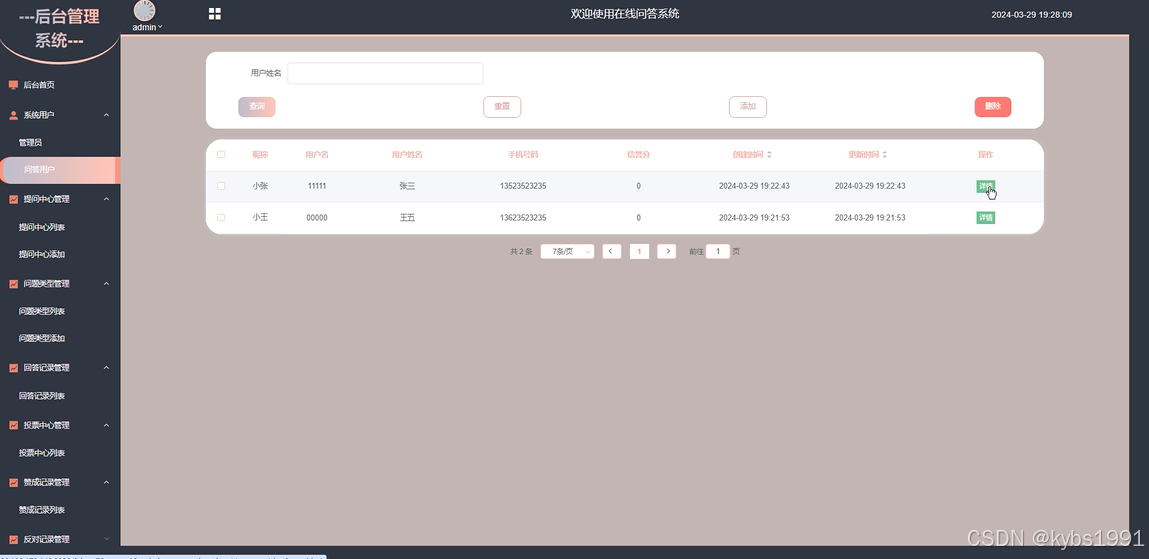Collapse the 投票中心管理 section
The height and width of the screenshot is (559, 1149).
[x=106, y=425]
